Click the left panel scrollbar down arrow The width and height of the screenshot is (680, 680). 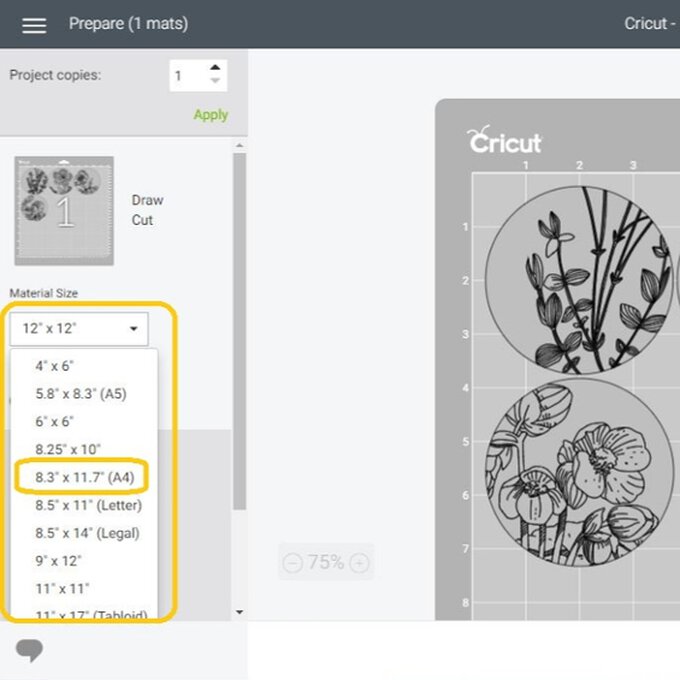pyautogui.click(x=239, y=612)
